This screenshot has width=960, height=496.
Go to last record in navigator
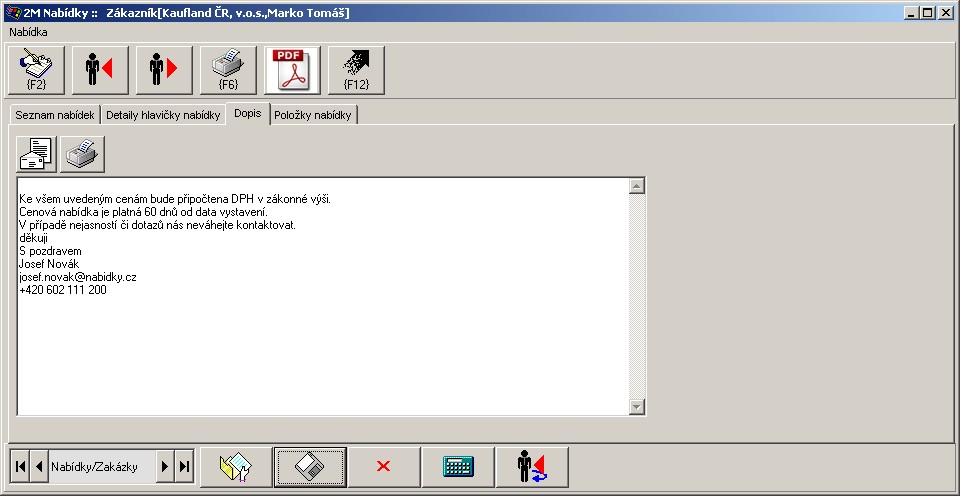click(x=184, y=467)
